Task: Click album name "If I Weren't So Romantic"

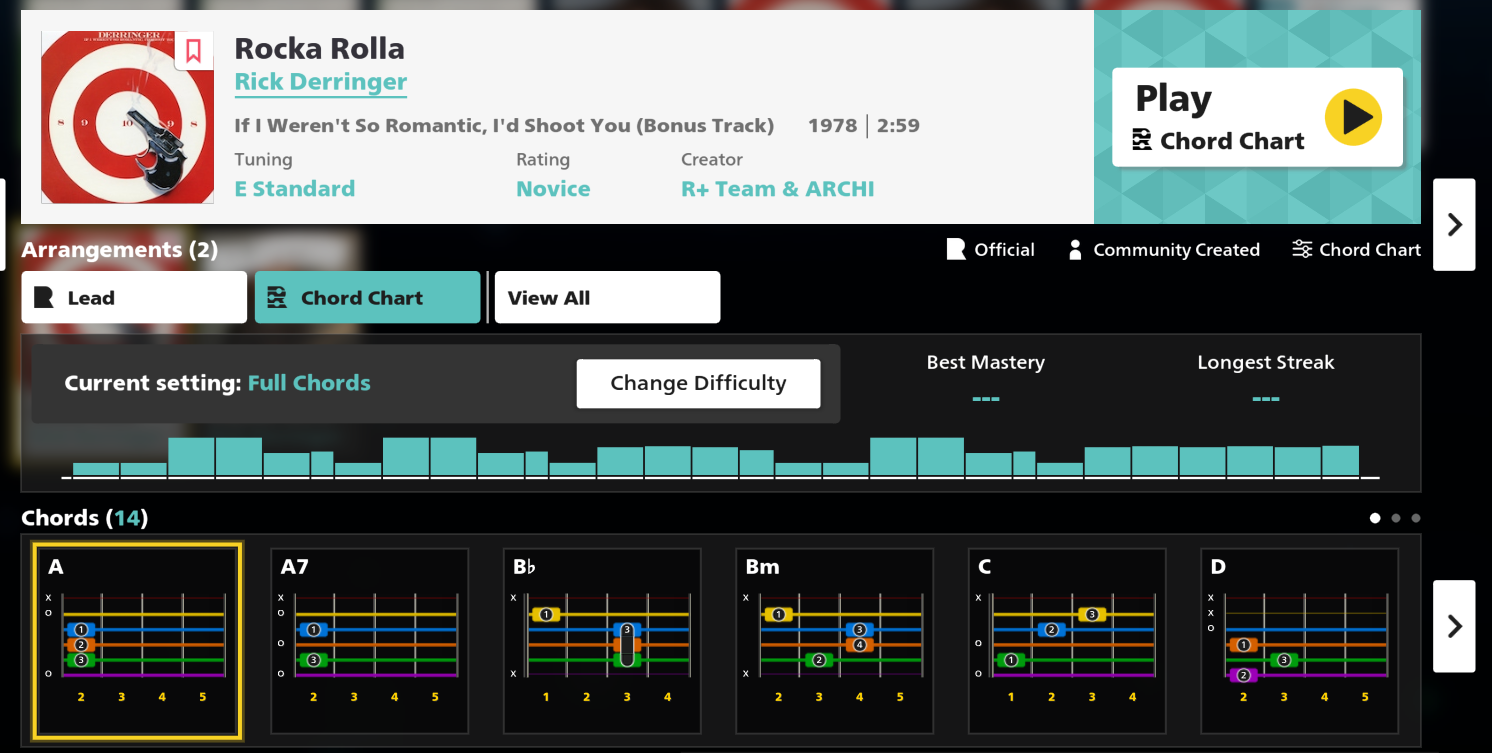Action: (504, 126)
